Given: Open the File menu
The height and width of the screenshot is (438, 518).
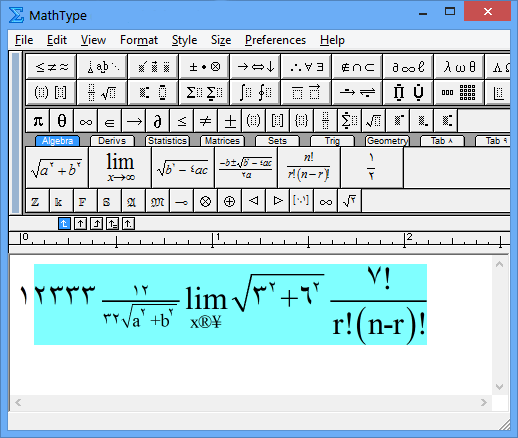Looking at the screenshot, I should click(x=24, y=40).
